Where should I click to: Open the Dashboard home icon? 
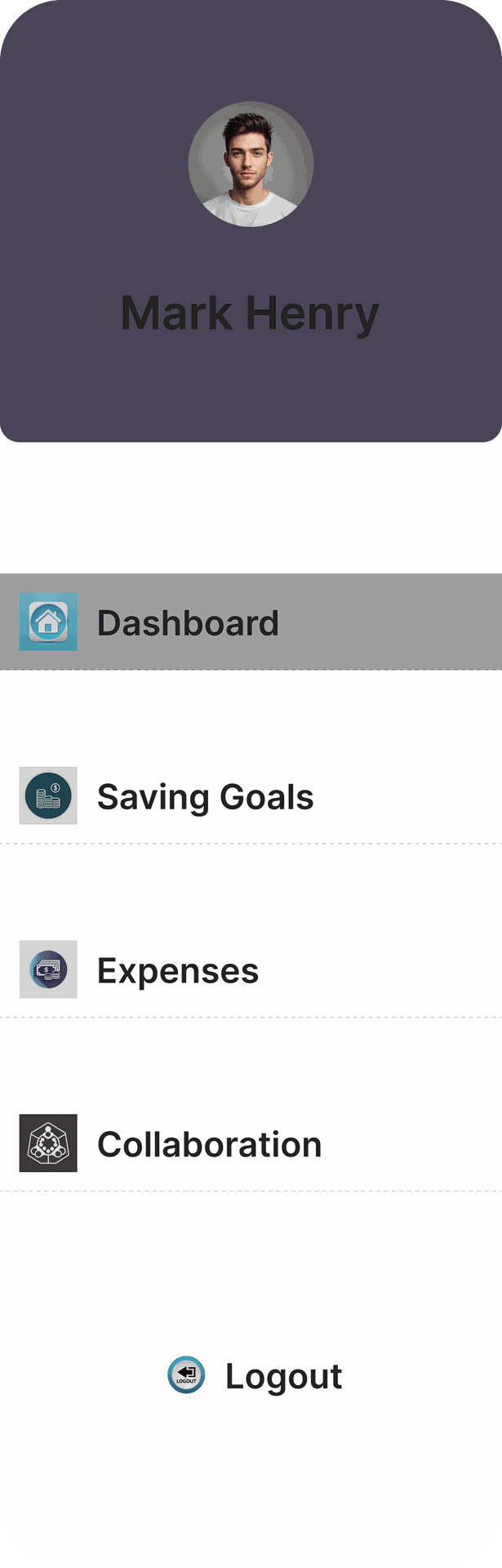[48, 621]
